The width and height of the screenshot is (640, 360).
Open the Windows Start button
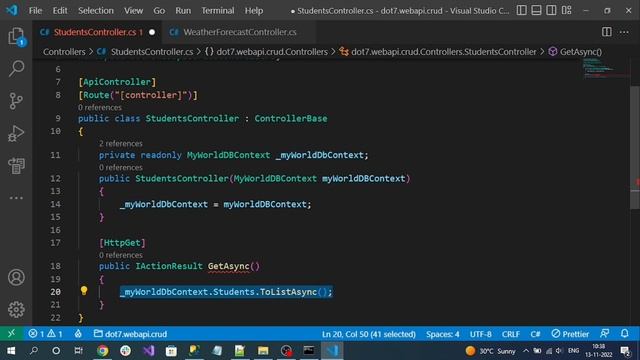(11, 351)
